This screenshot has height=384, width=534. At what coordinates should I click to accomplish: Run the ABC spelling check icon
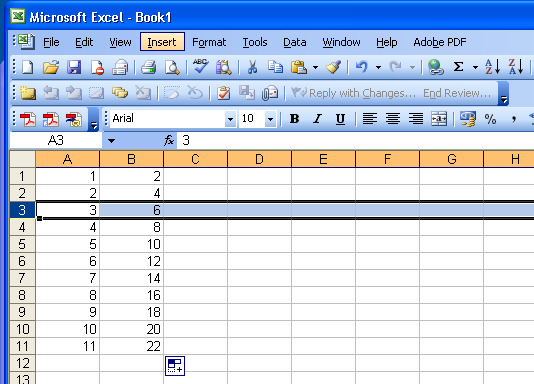[200, 66]
